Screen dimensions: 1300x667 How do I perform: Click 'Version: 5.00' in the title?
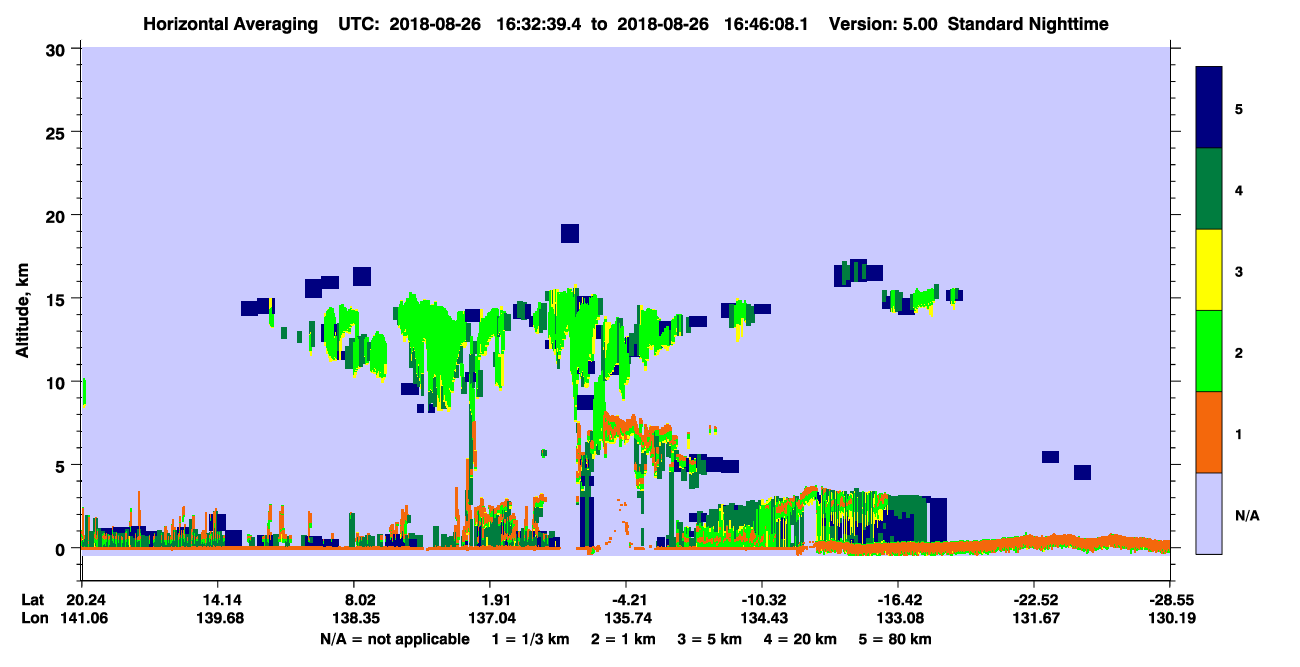(x=883, y=23)
